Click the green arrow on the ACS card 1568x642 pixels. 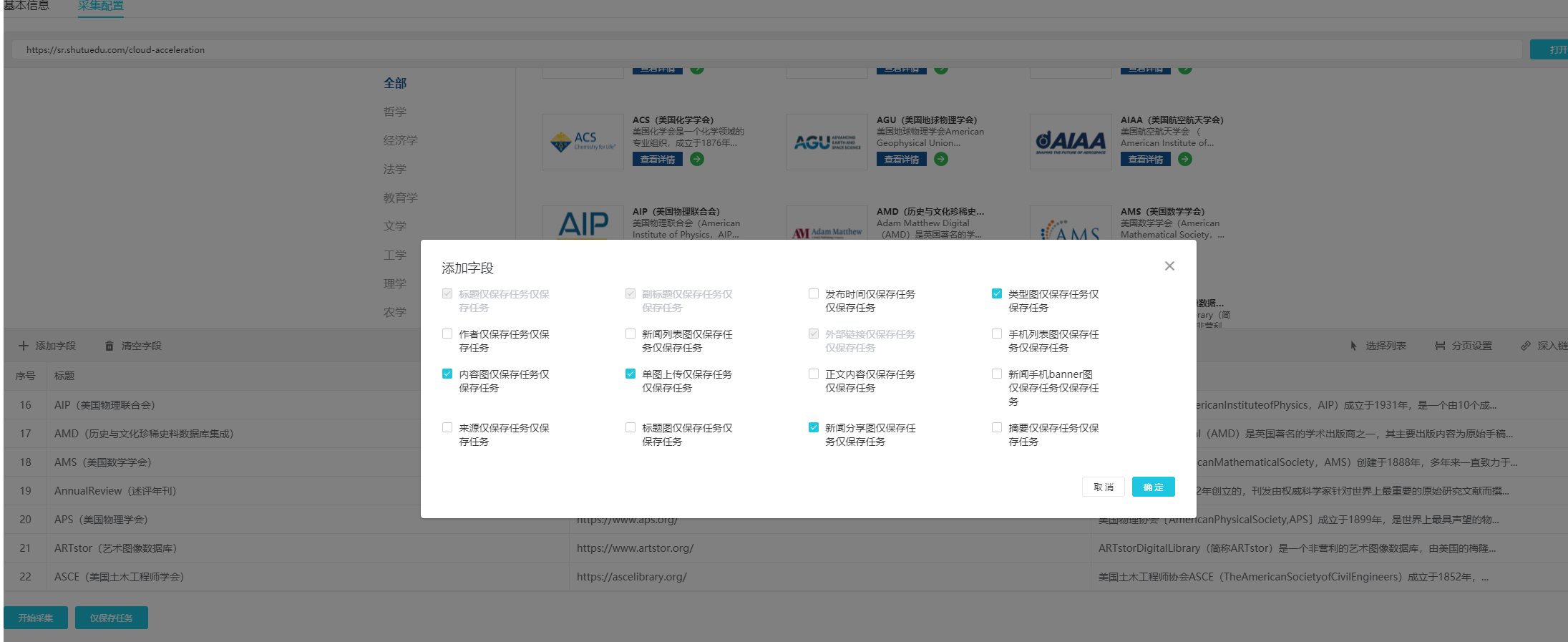pyautogui.click(x=697, y=159)
